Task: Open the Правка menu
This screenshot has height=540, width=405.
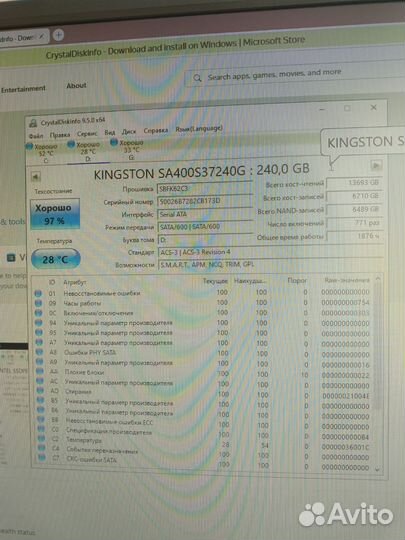Action: pyautogui.click(x=60, y=135)
